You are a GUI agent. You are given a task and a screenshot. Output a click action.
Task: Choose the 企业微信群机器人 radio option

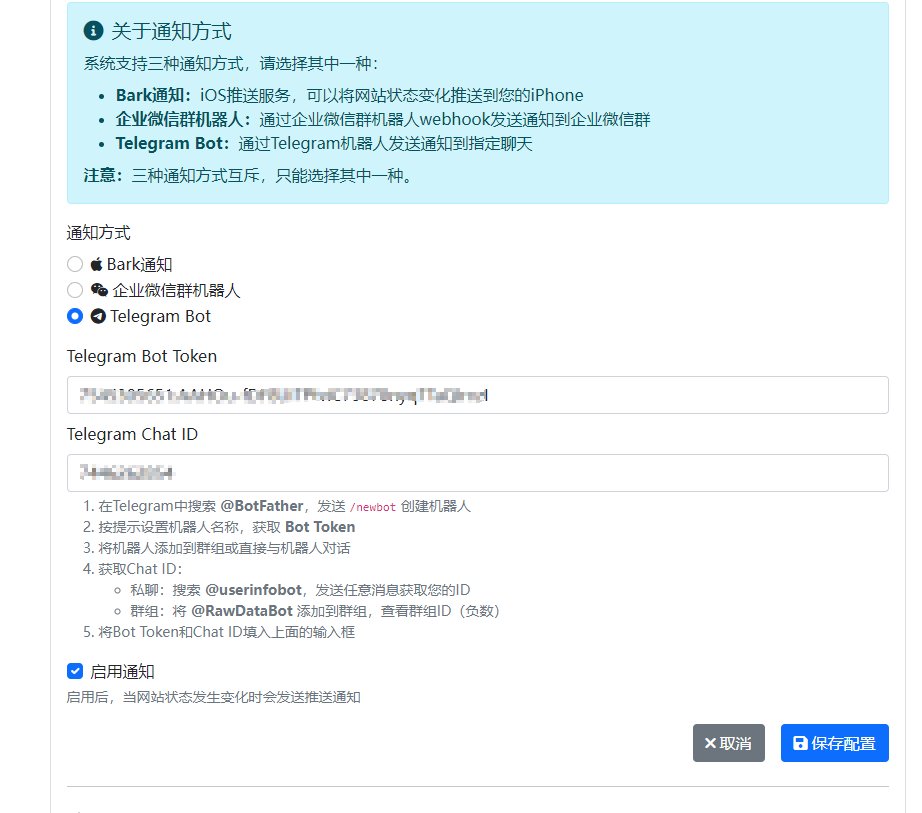tap(75, 291)
